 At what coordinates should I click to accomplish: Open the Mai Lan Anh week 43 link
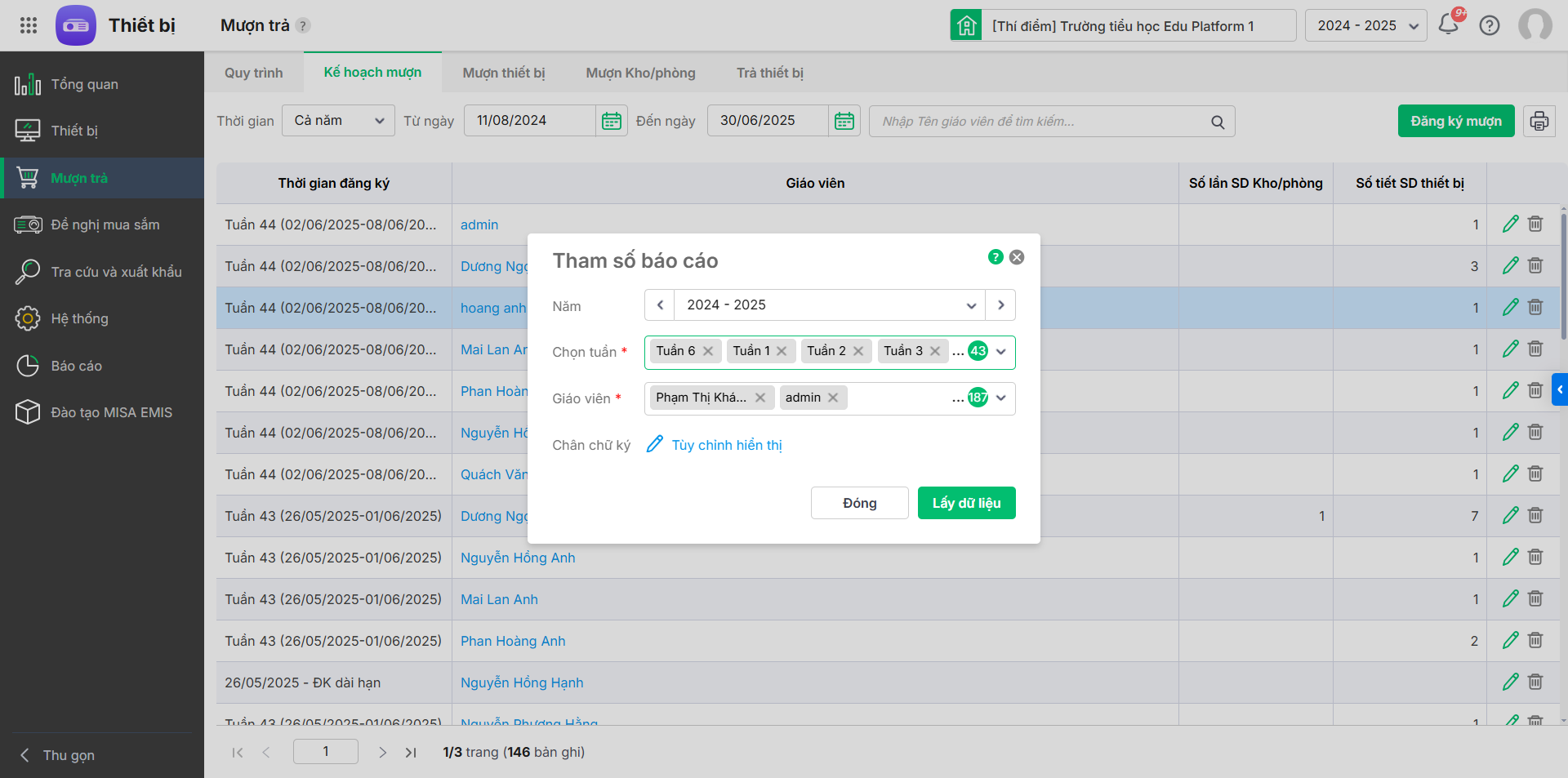(x=499, y=599)
